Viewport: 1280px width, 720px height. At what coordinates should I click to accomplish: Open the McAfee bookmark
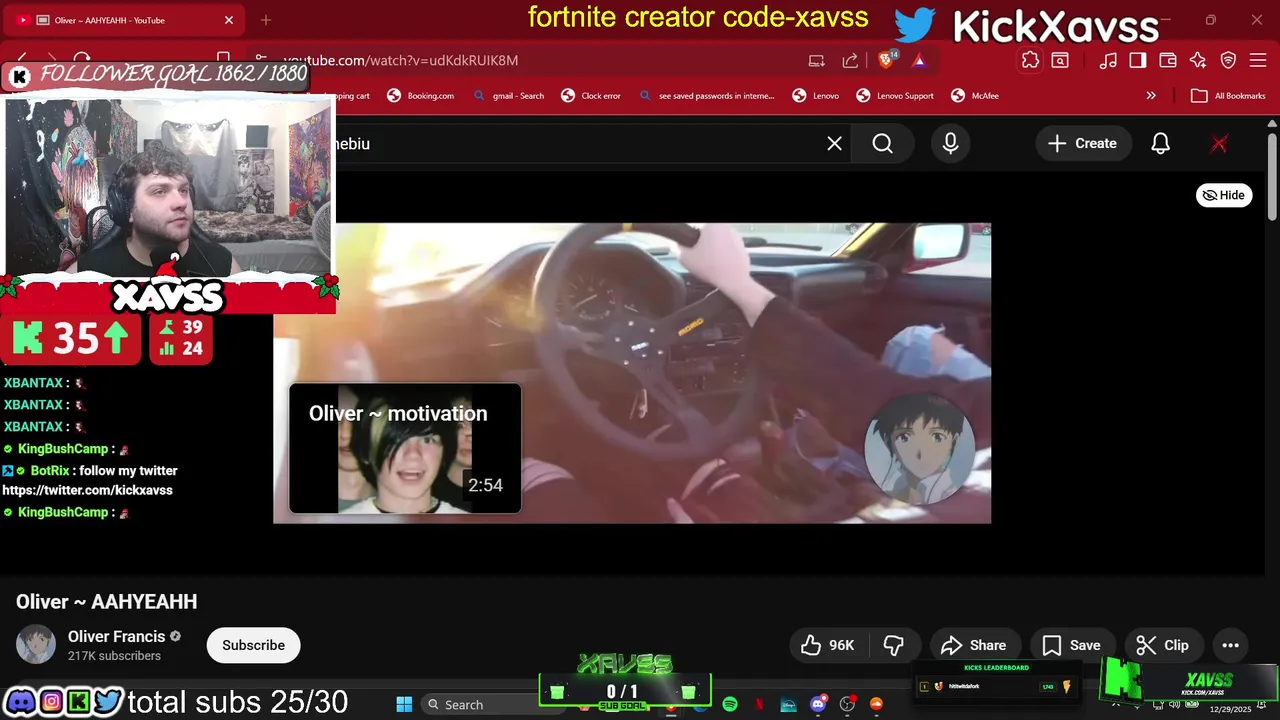point(975,96)
